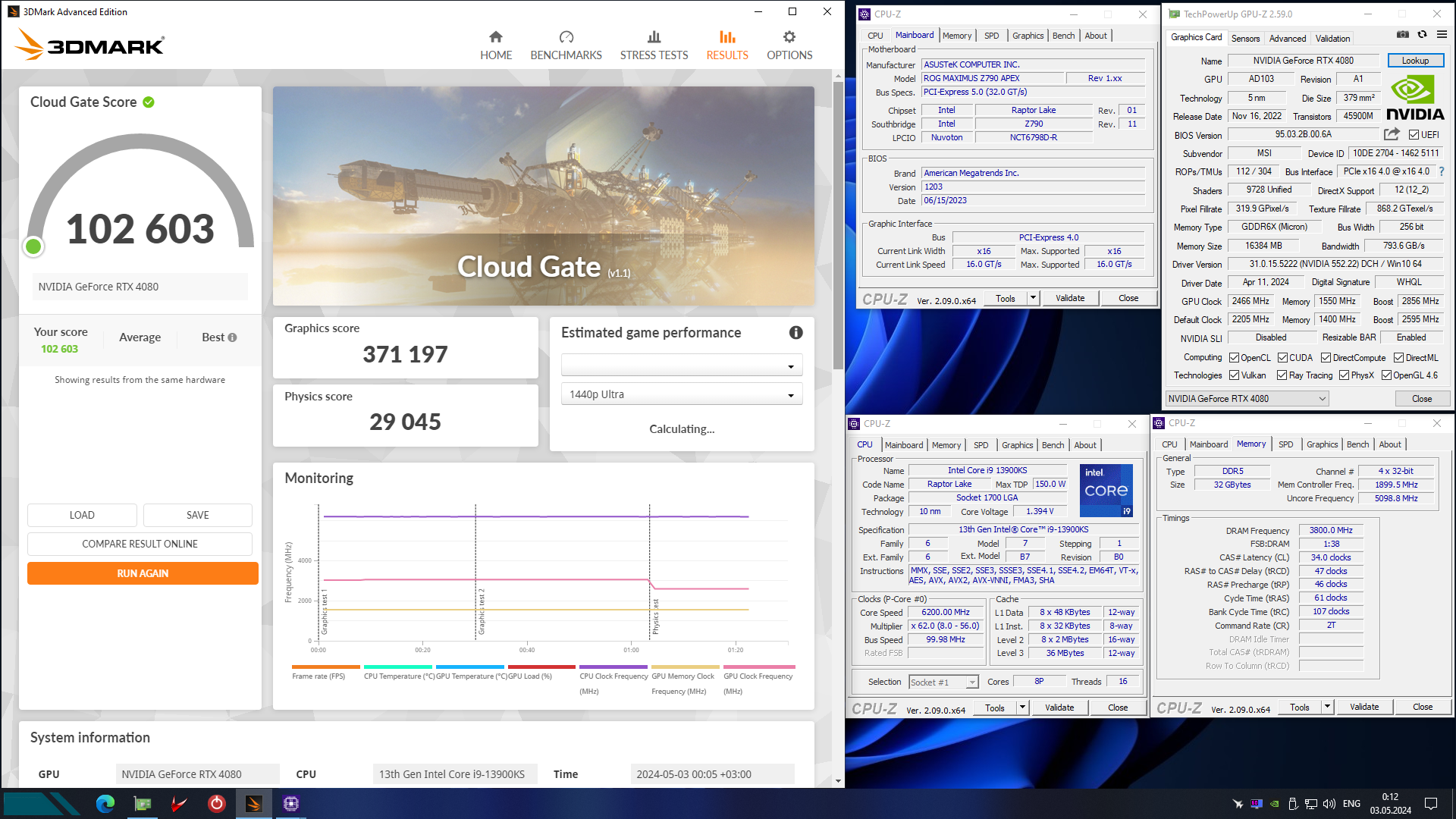Open the BENCHMARKS section in 3DMark
This screenshot has height=819, width=1456.
(566, 45)
